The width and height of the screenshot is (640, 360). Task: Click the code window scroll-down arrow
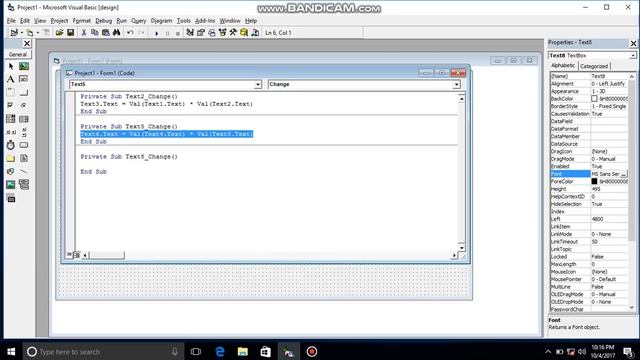point(462,248)
